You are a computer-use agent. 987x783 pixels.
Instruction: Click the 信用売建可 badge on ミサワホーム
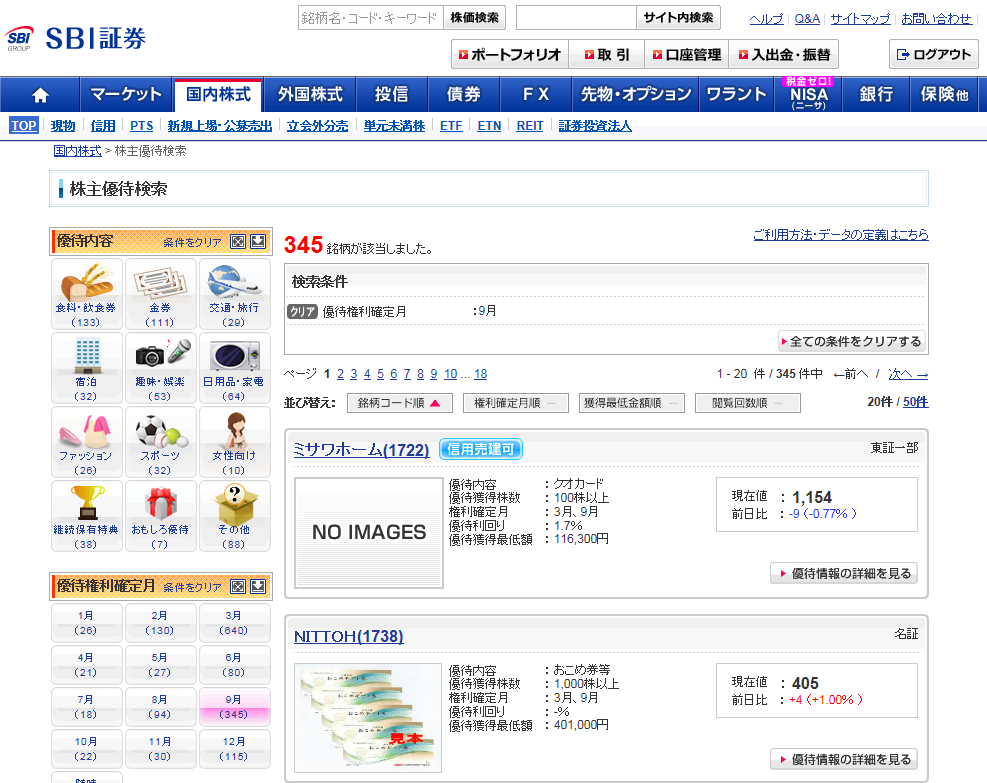click(x=481, y=449)
